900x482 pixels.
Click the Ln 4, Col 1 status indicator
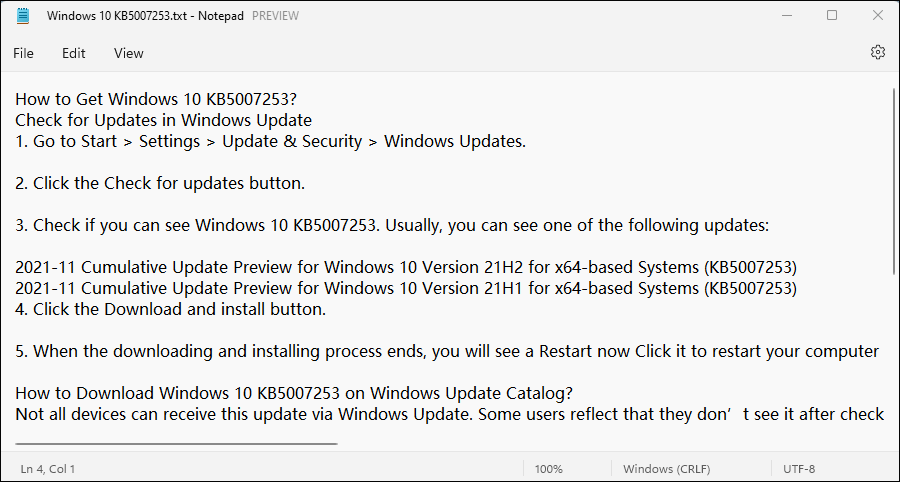click(48, 468)
